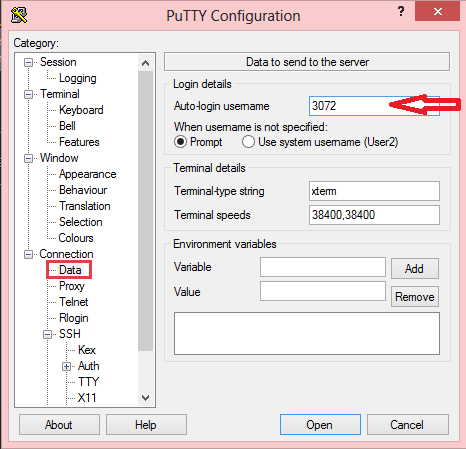Open Colours settings category
Viewport: 466px width, 449px height.
click(76, 238)
